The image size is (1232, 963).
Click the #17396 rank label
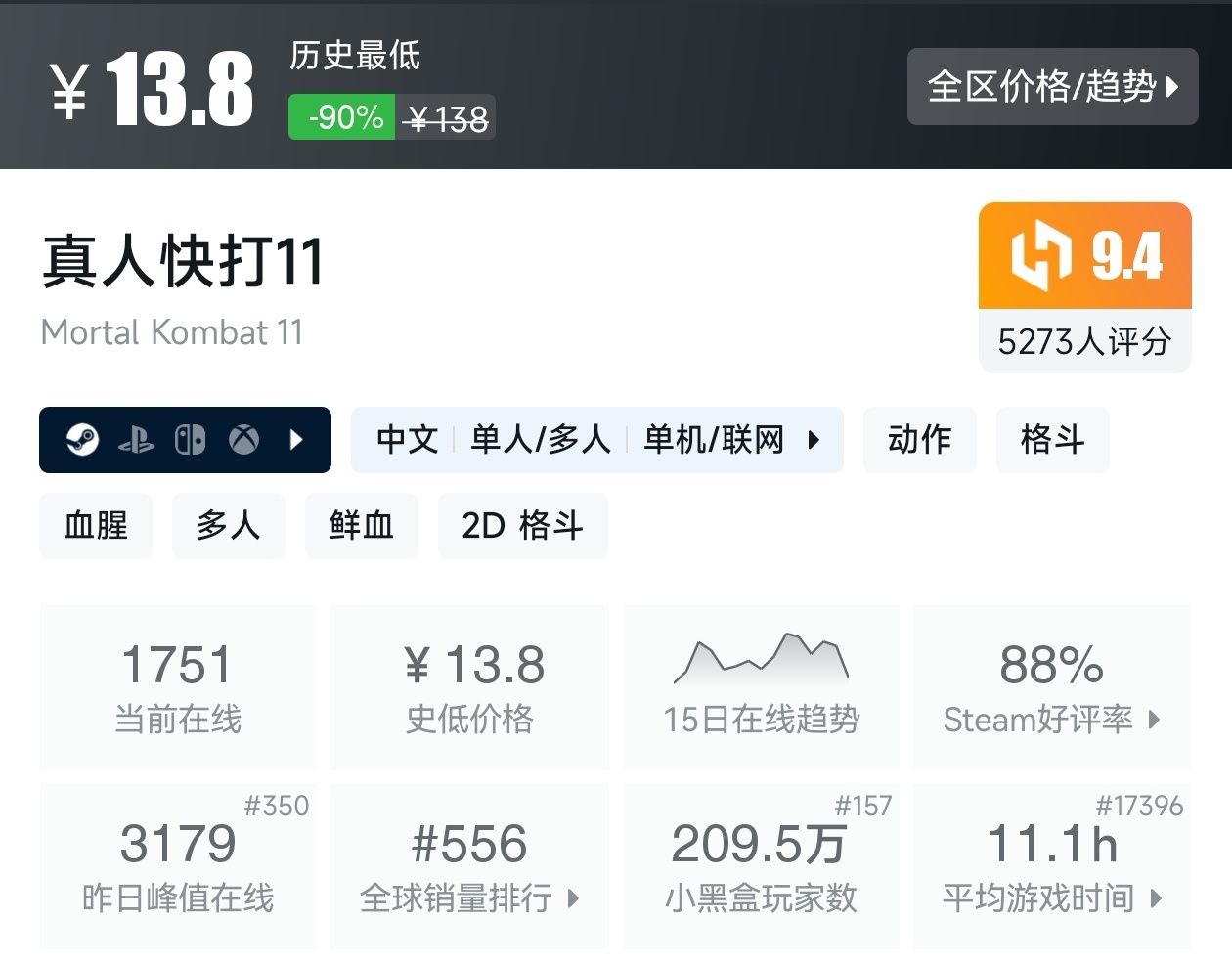click(x=1139, y=806)
